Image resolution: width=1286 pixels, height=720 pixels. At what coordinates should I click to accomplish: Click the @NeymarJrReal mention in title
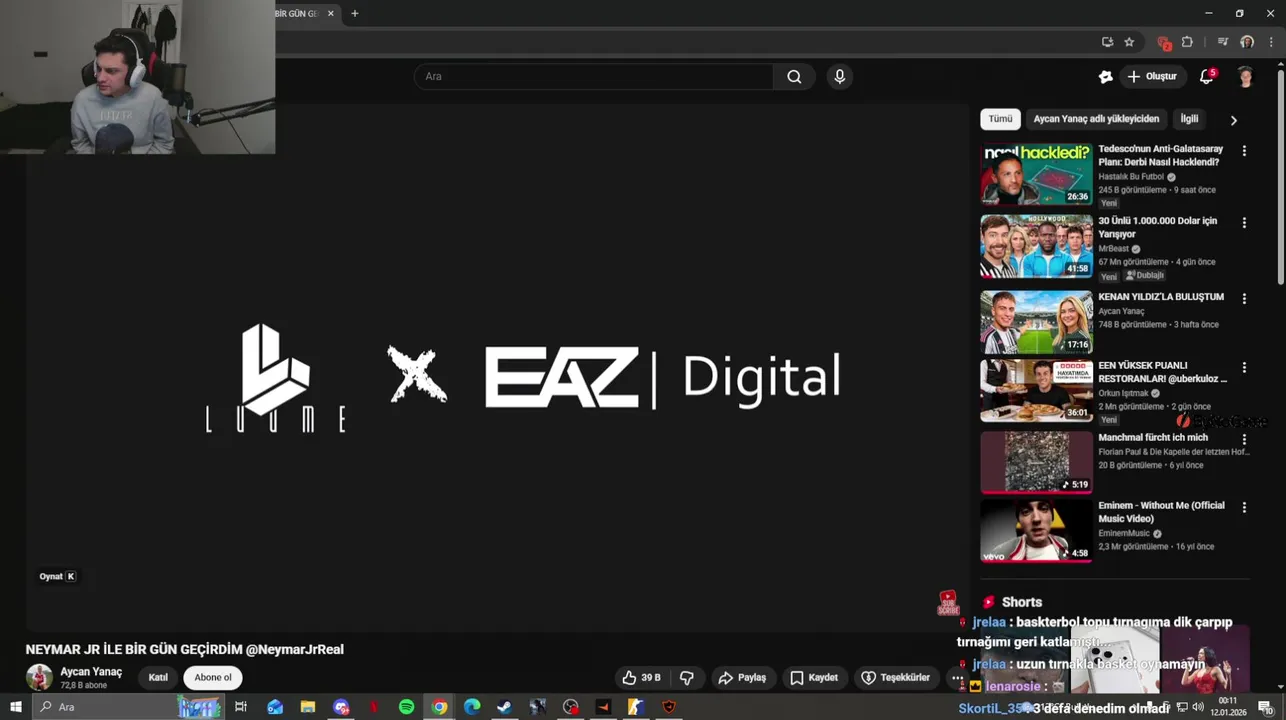295,650
